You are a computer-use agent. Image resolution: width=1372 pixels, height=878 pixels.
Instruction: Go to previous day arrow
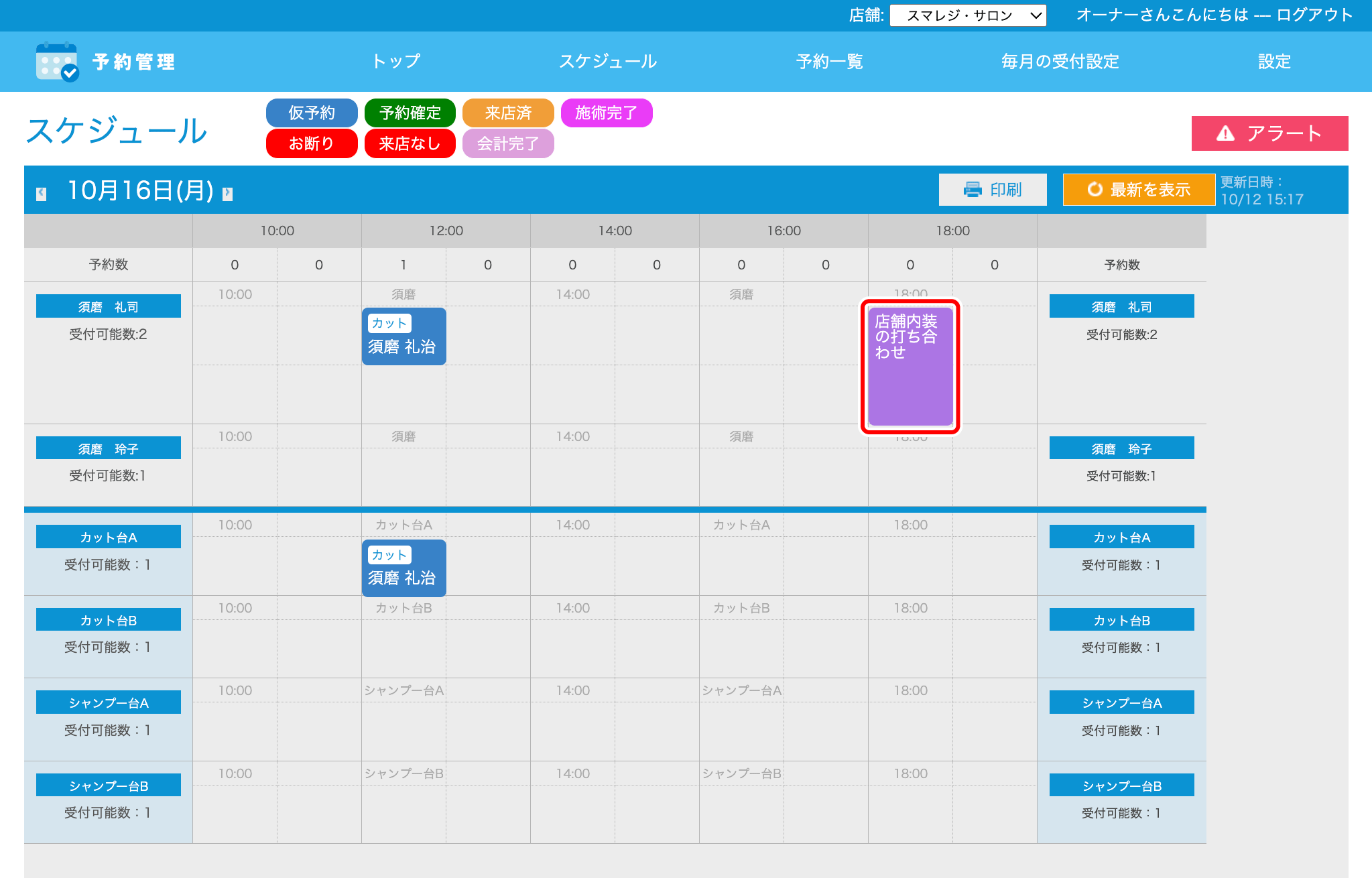42,194
